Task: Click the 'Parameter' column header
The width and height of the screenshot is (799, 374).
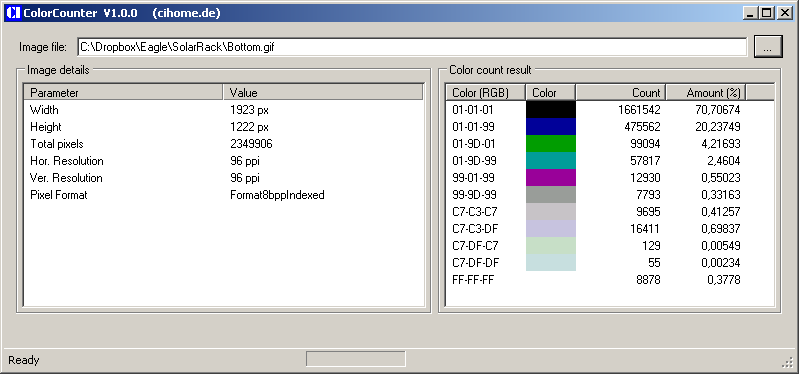Action: 124,92
